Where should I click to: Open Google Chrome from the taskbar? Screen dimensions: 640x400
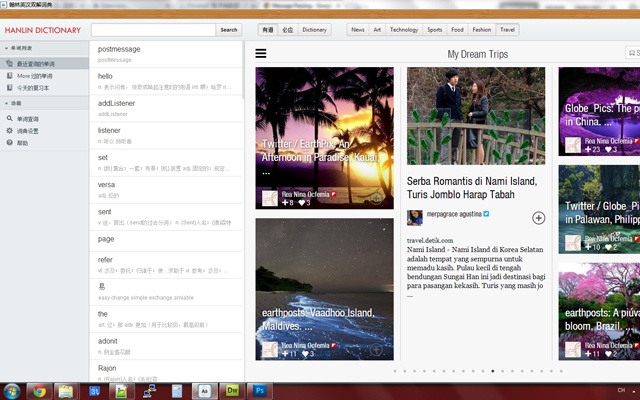point(40,391)
